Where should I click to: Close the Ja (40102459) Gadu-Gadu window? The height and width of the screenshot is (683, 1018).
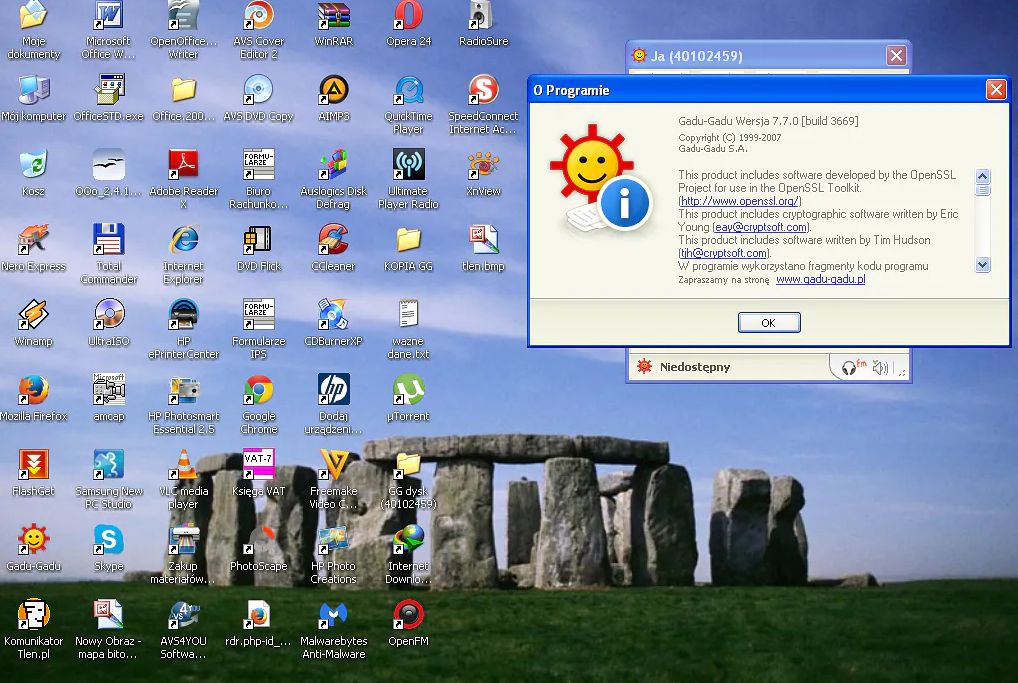pos(897,56)
